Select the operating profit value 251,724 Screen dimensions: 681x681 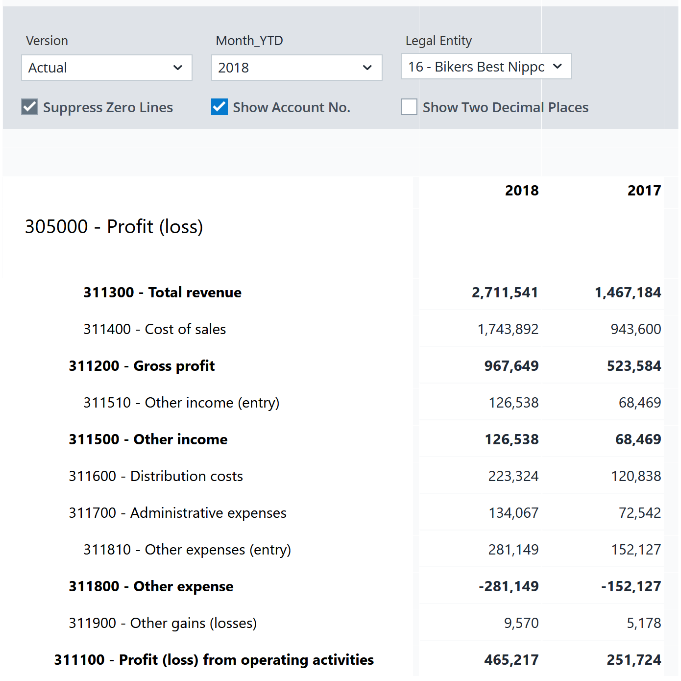(634, 660)
